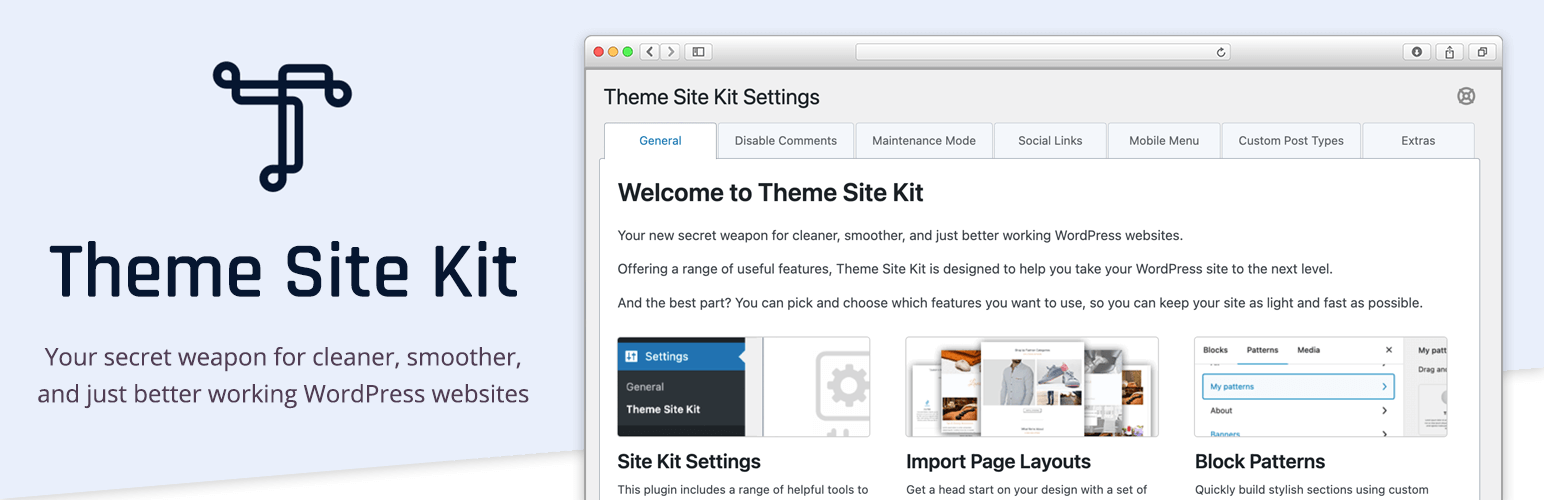Screen dimensions: 1544x500
Task: Click the Site Kit Settings thumbnail image
Action: 744,387
